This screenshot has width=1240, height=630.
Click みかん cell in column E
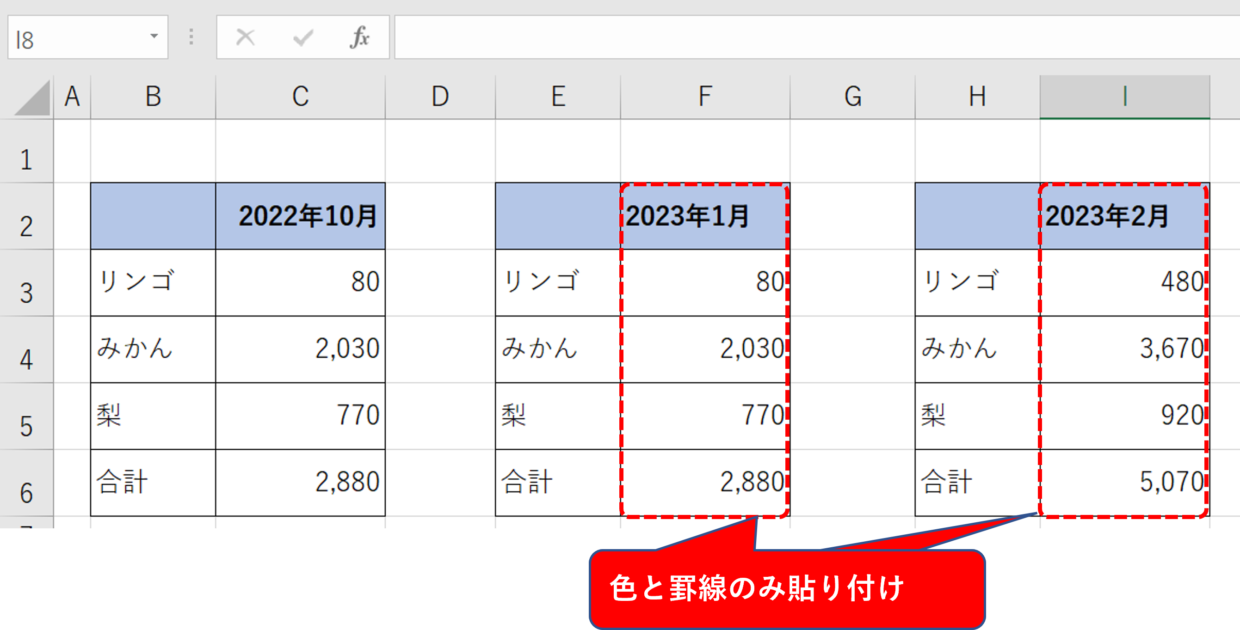558,349
